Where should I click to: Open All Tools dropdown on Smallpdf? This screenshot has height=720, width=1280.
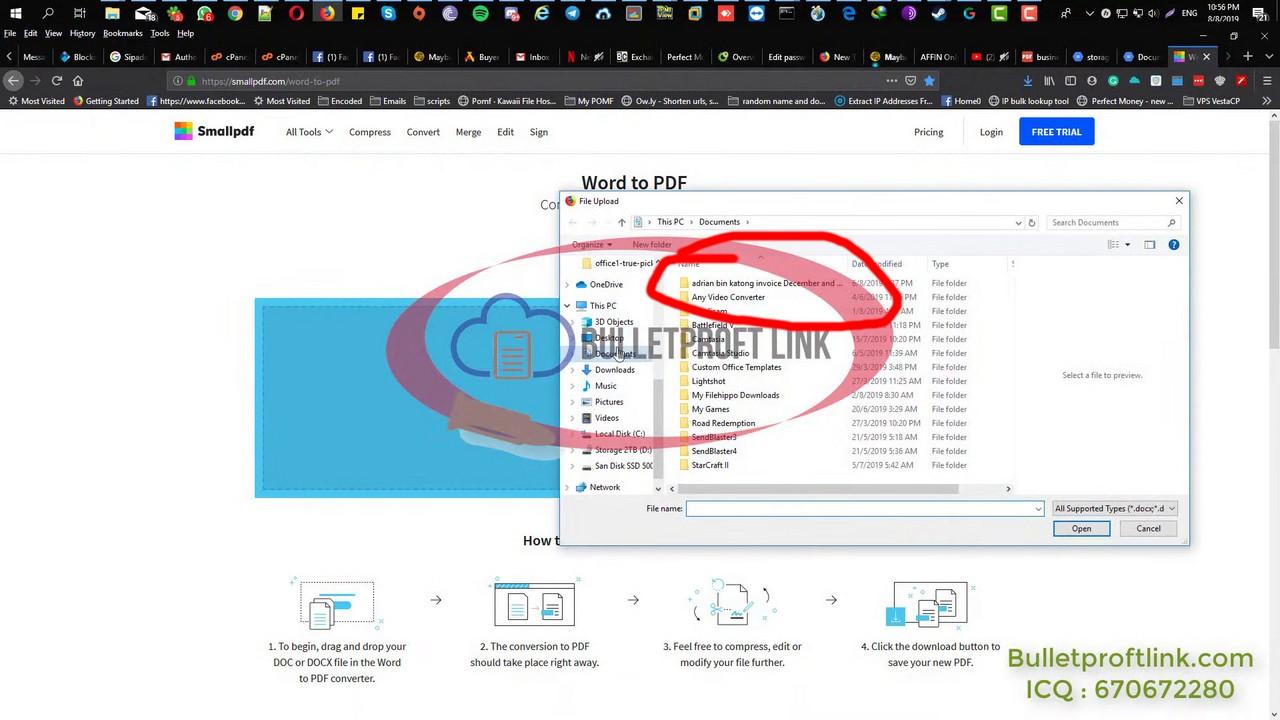[309, 132]
